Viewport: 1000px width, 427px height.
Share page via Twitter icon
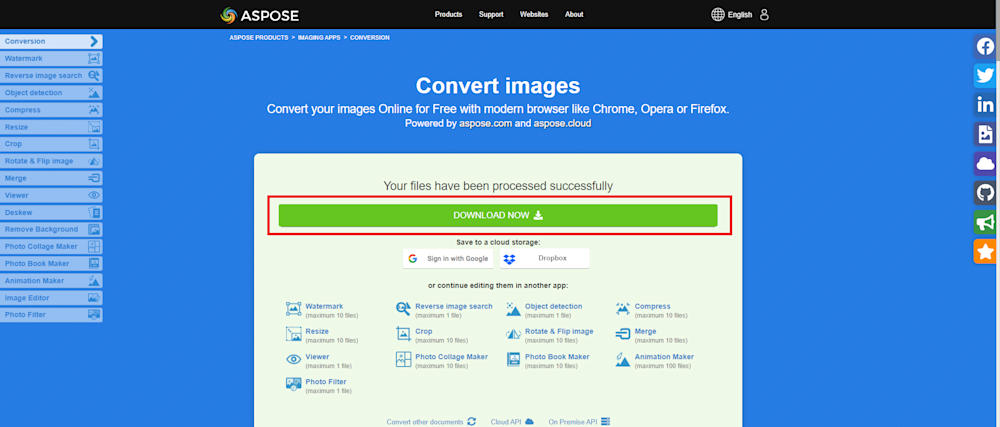coord(986,75)
